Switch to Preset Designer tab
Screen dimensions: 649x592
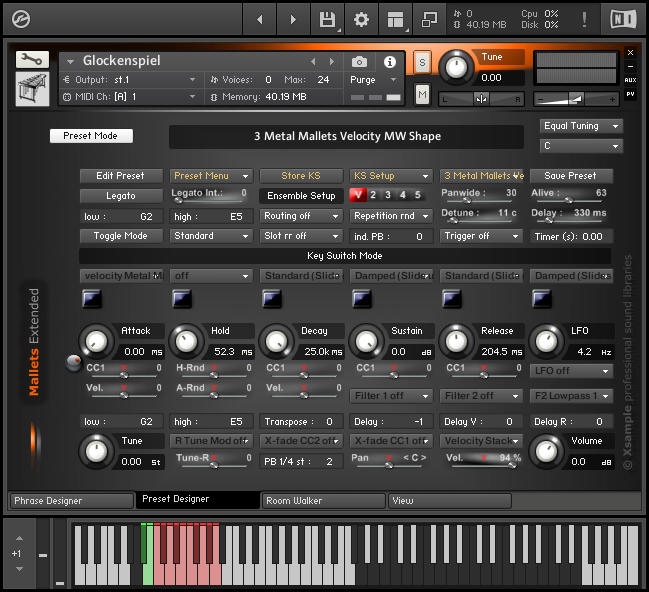coord(198,499)
